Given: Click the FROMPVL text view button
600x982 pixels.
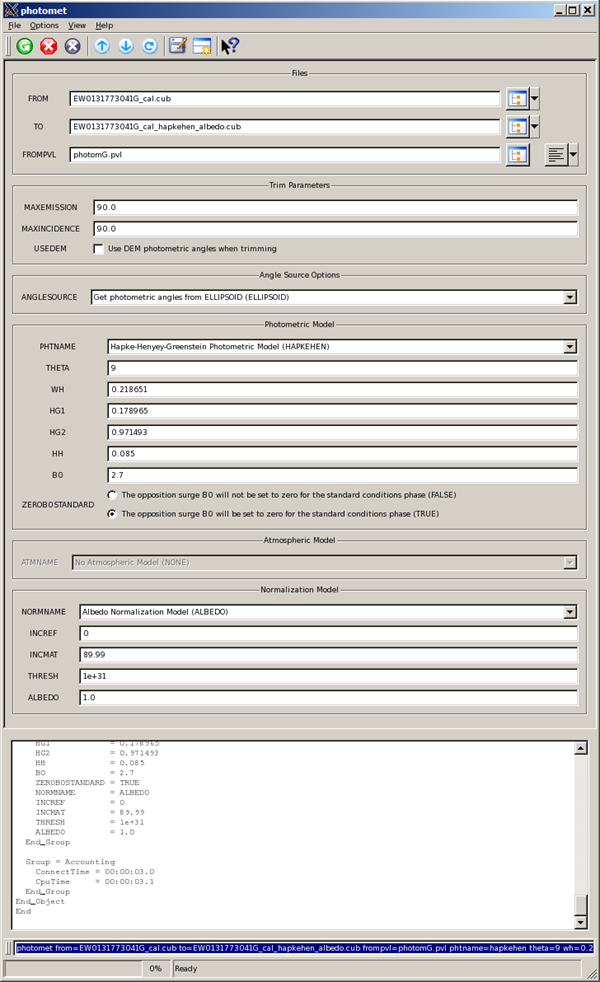Looking at the screenshot, I should 557,155.
